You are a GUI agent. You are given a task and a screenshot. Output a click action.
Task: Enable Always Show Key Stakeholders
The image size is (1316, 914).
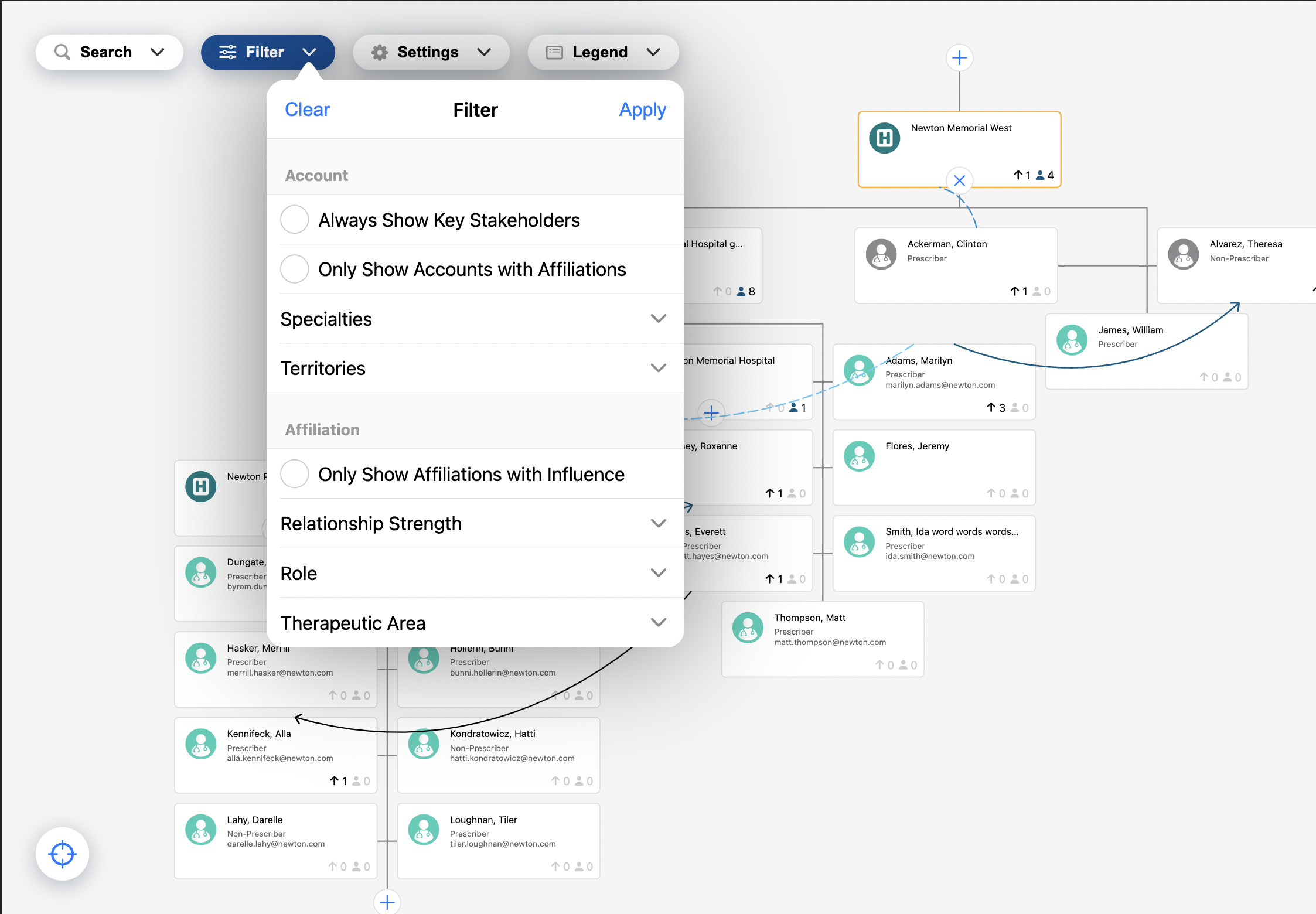[x=295, y=220]
